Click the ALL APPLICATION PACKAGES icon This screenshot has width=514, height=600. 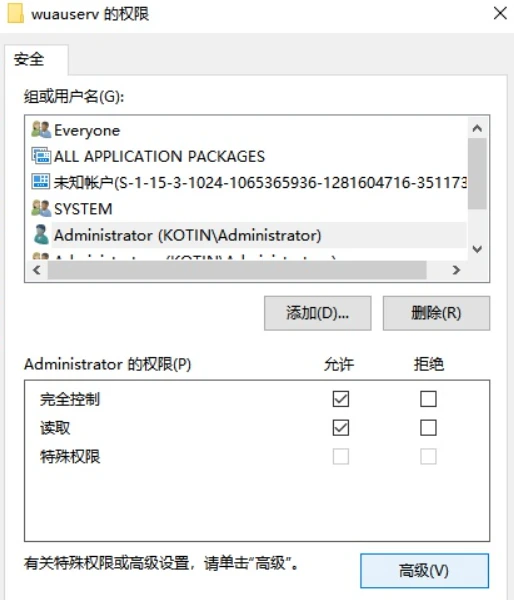tap(41, 156)
